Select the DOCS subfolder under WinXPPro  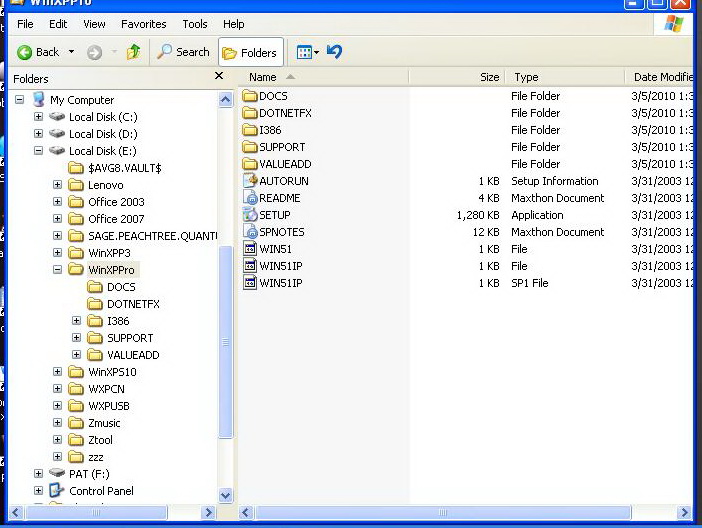[x=121, y=287]
